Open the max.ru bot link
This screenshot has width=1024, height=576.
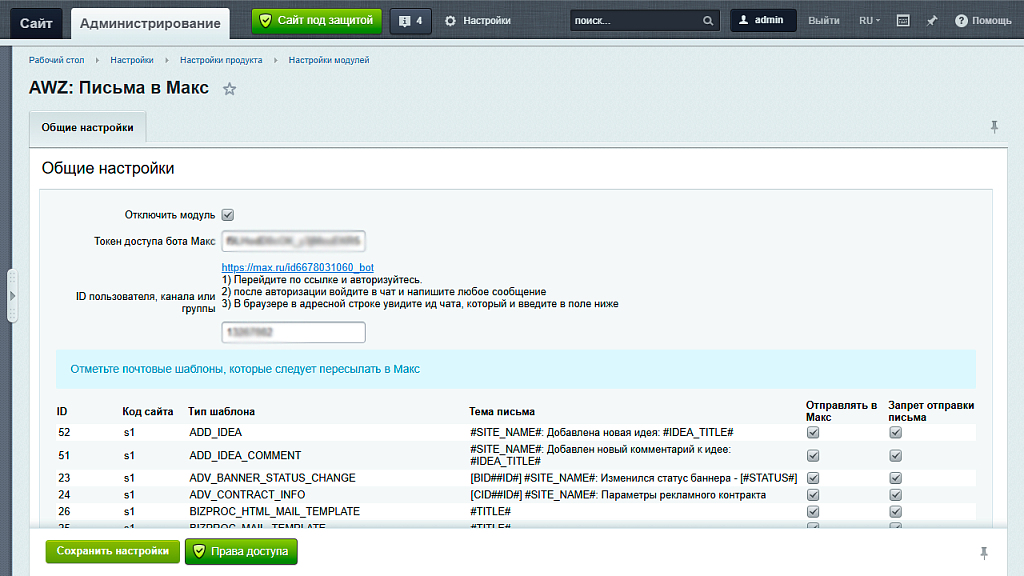(297, 267)
